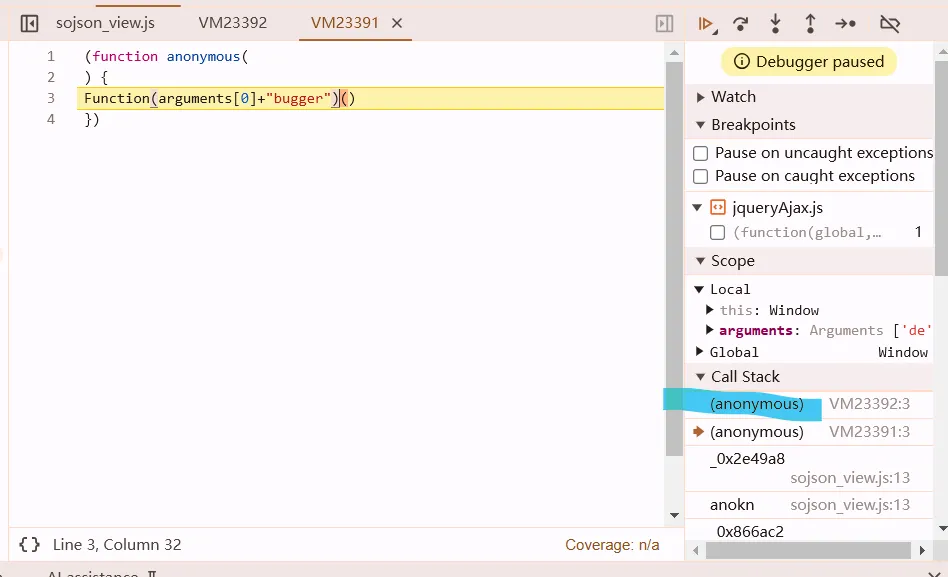This screenshot has height=577, width=948.
Task: Collapse the Local scope
Action: click(699, 289)
